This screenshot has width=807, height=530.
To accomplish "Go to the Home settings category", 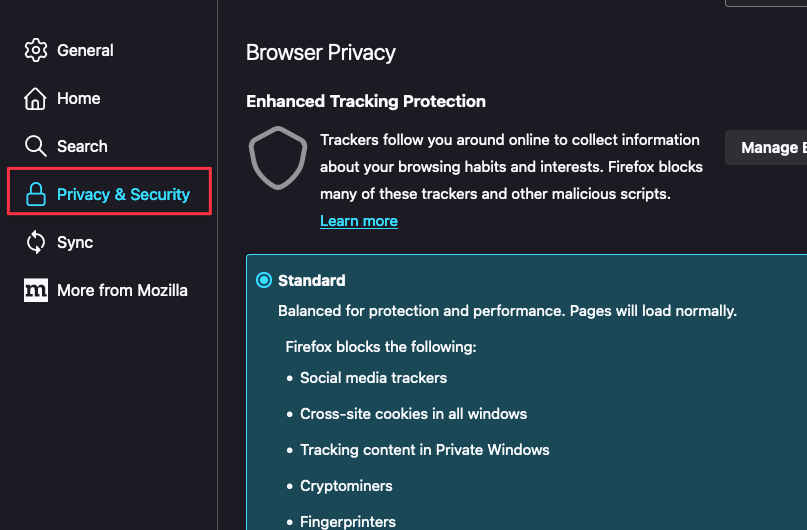I will (x=78, y=98).
